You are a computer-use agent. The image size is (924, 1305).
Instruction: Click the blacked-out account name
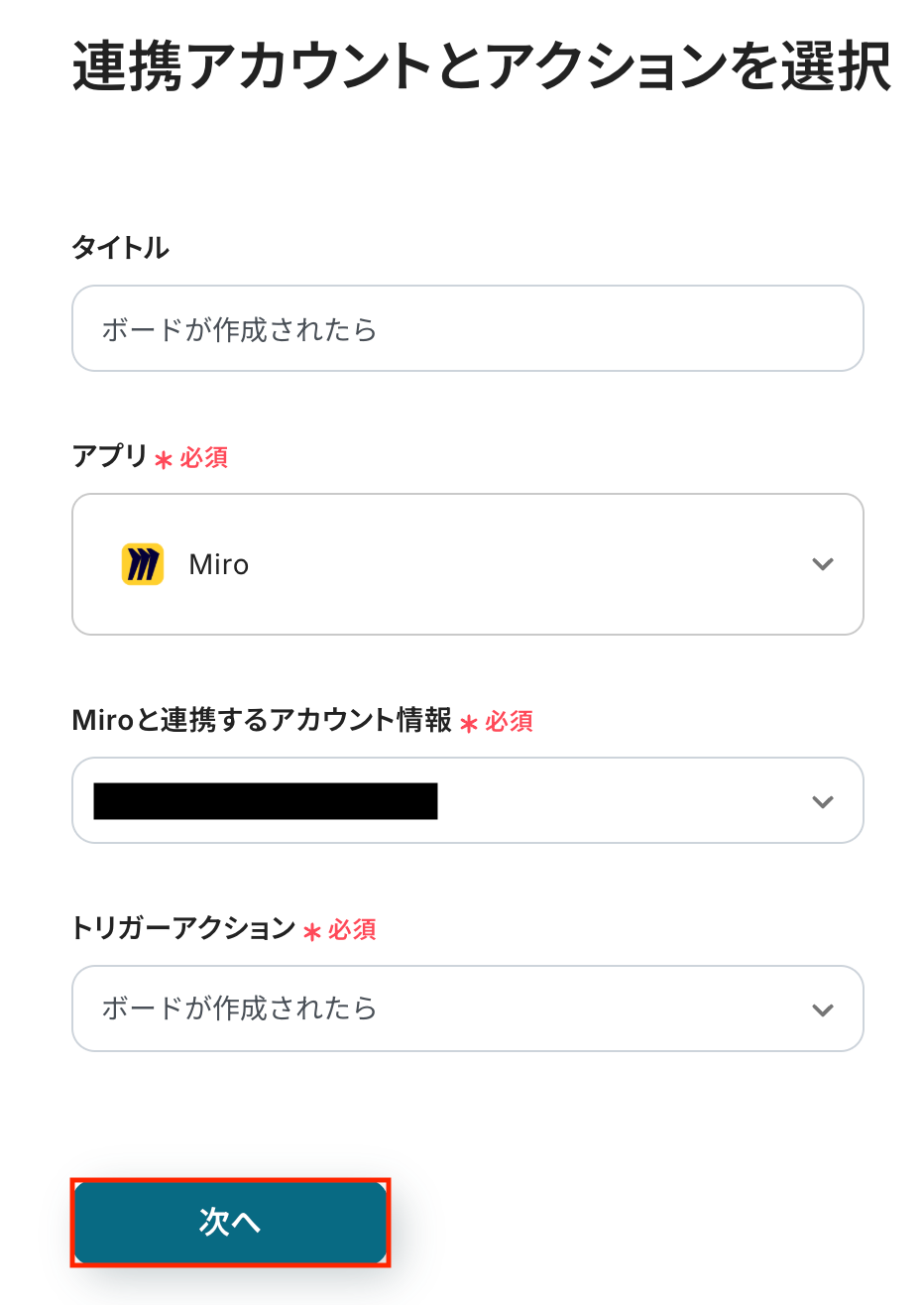pyautogui.click(x=266, y=801)
